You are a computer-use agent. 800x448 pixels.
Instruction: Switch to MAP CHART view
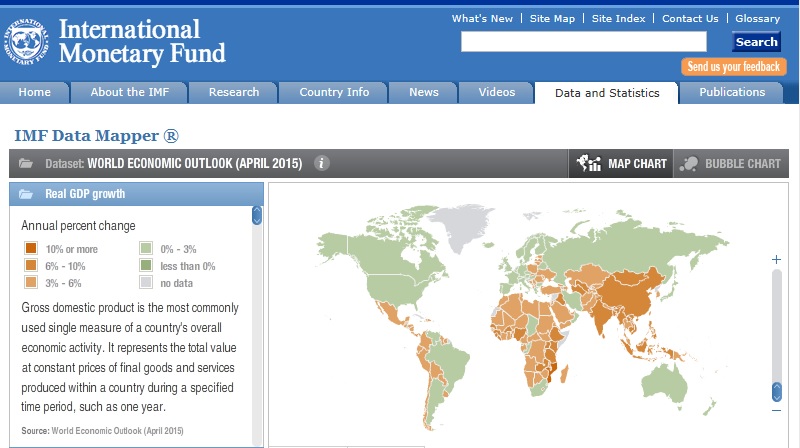coord(621,163)
